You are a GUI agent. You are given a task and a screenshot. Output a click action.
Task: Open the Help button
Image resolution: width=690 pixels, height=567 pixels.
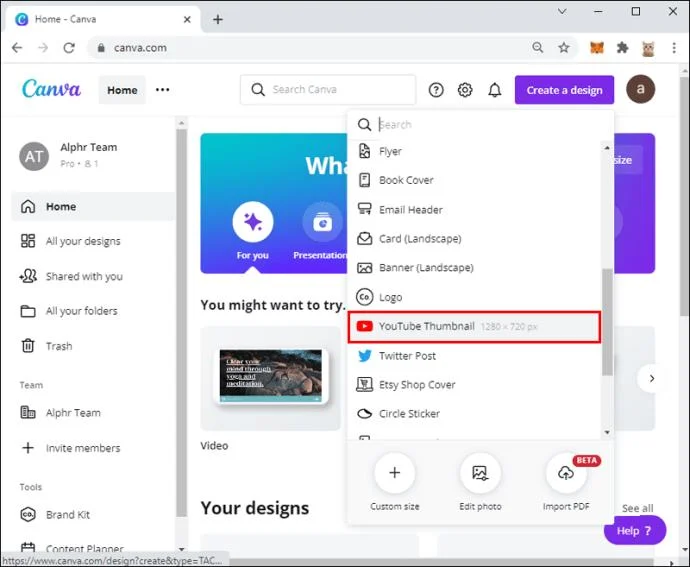click(635, 531)
